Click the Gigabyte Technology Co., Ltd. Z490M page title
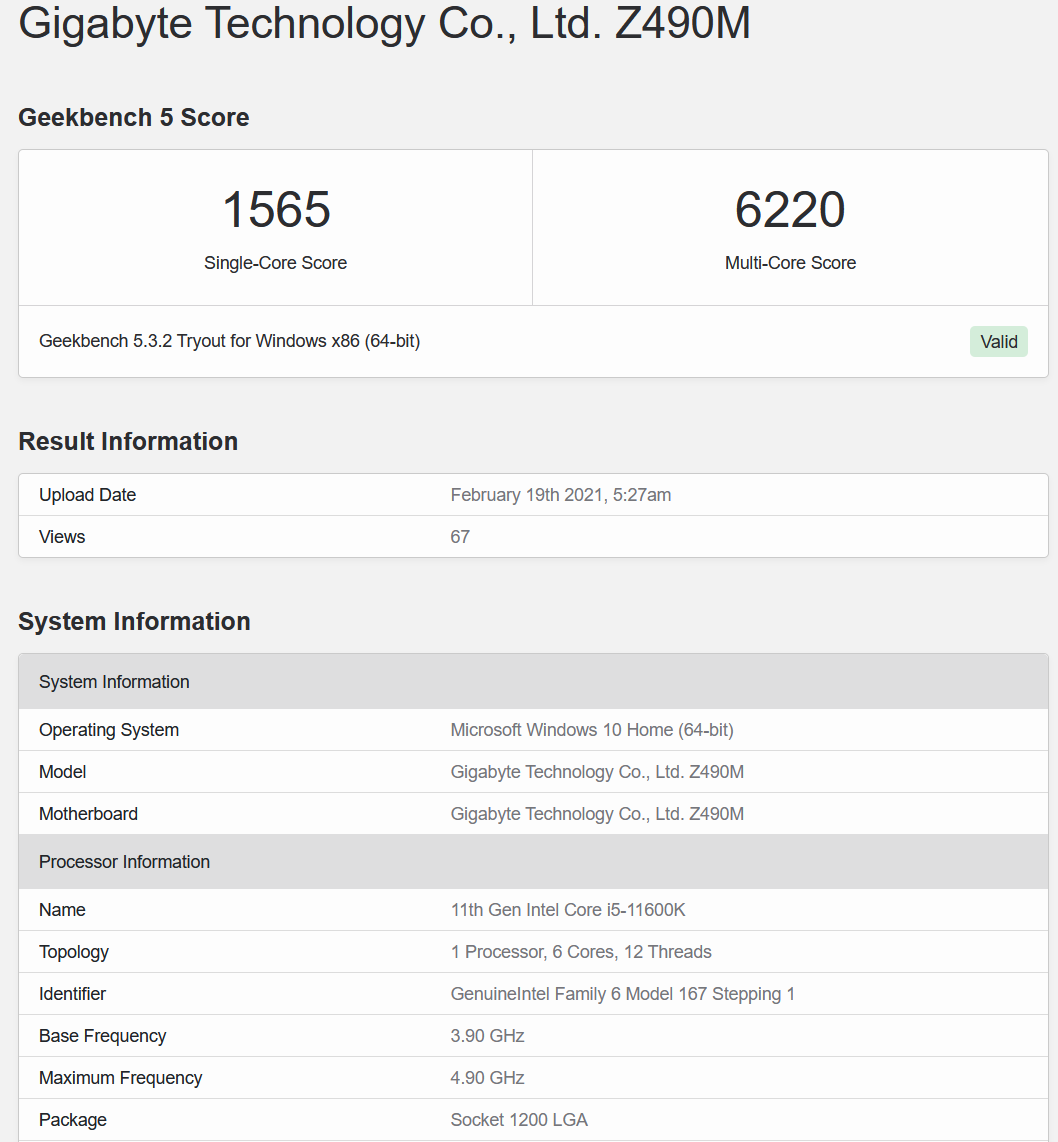 384,23
